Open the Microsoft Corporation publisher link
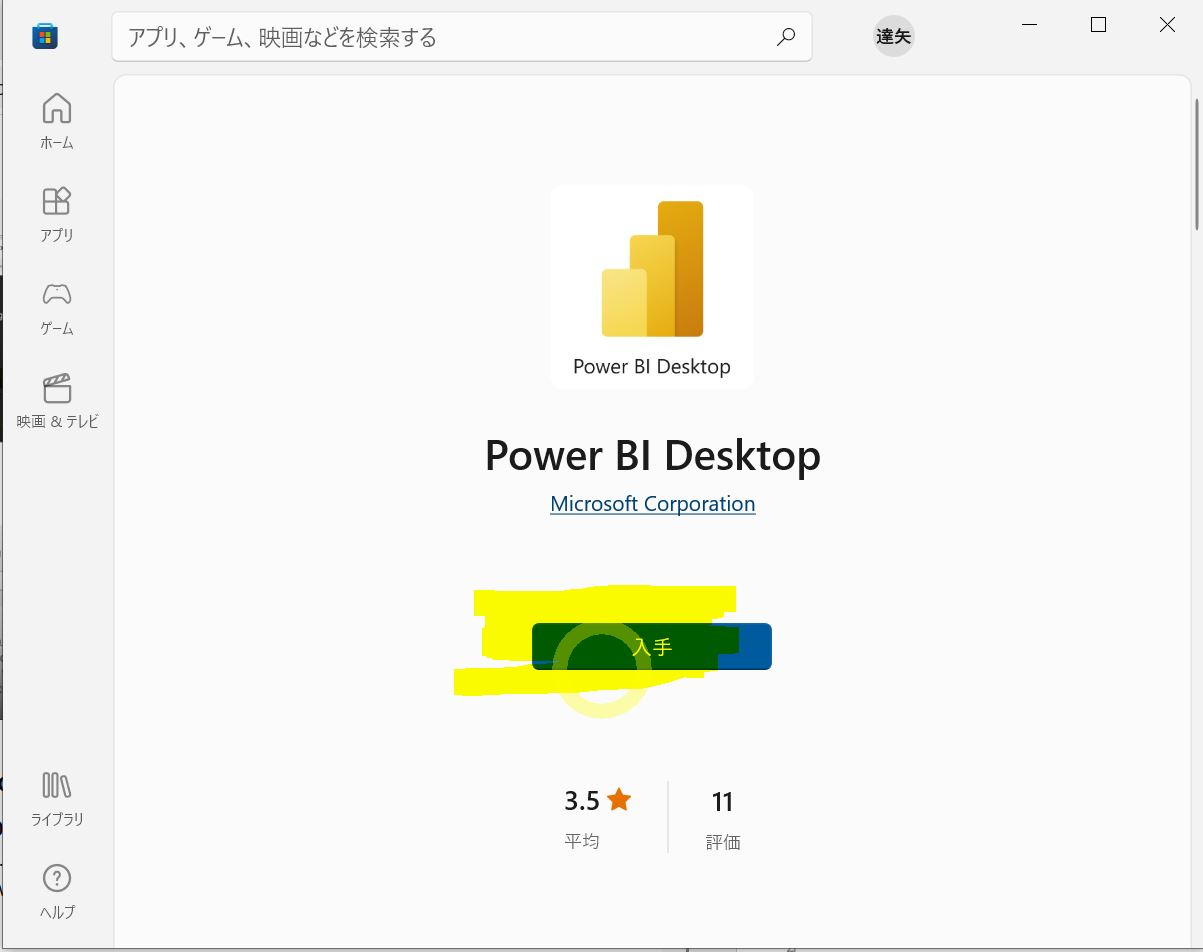1203x952 pixels. pyautogui.click(x=652, y=503)
